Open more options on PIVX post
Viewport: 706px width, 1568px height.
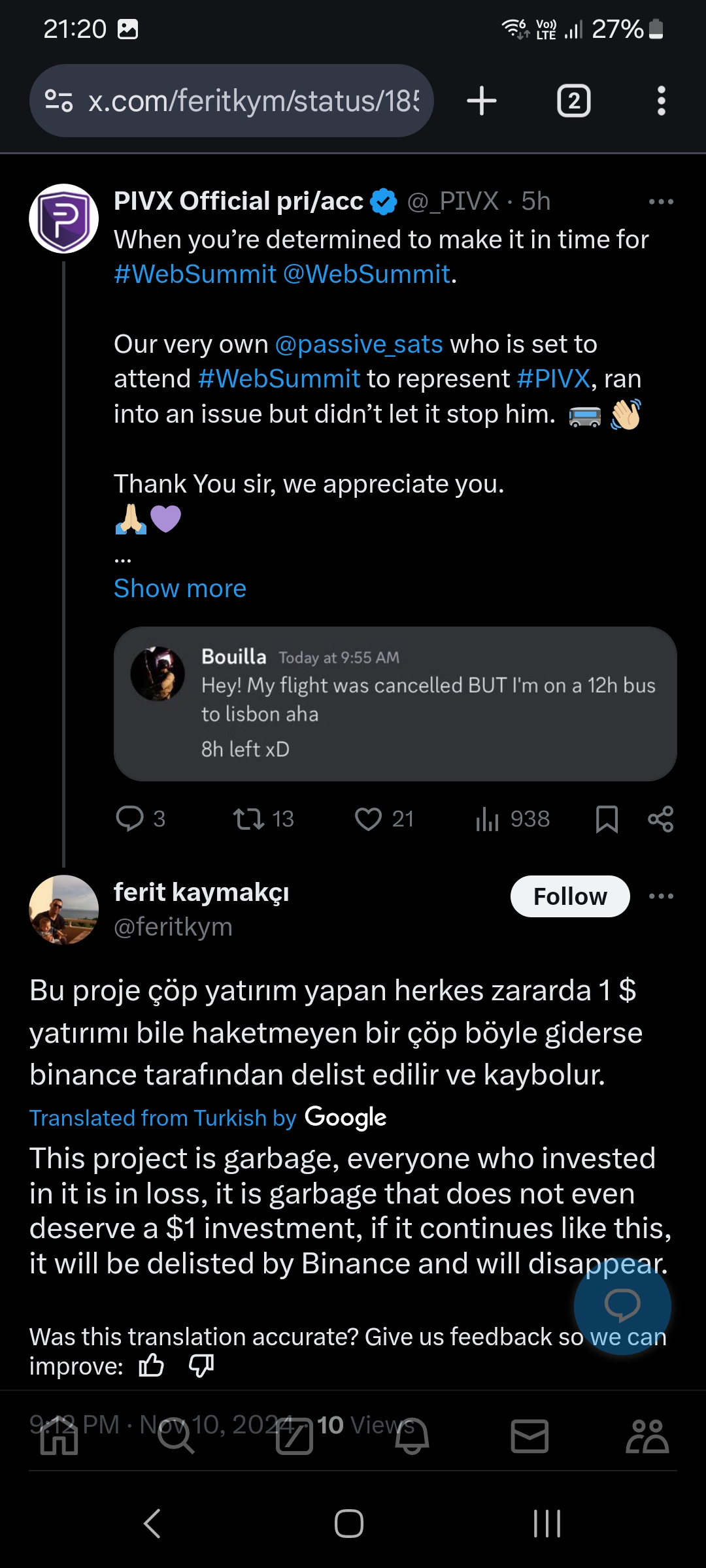tap(661, 202)
